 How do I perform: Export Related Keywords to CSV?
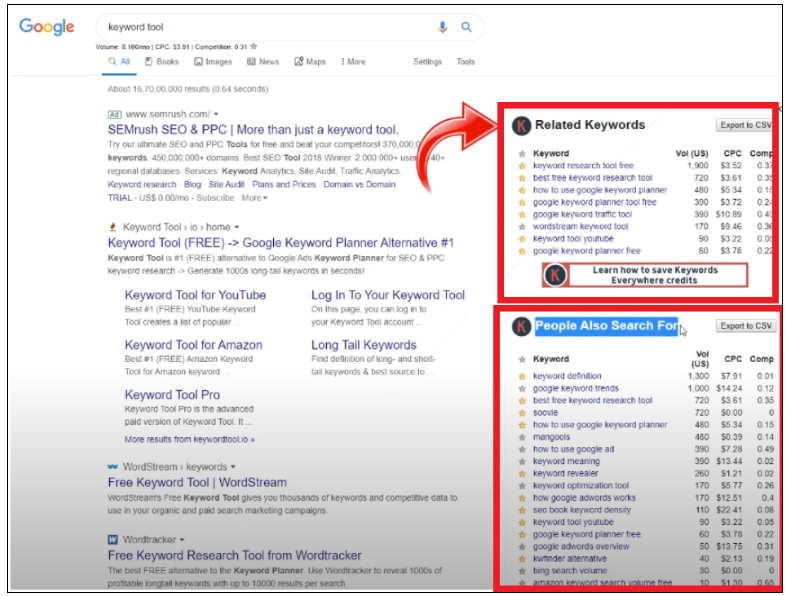tap(744, 125)
